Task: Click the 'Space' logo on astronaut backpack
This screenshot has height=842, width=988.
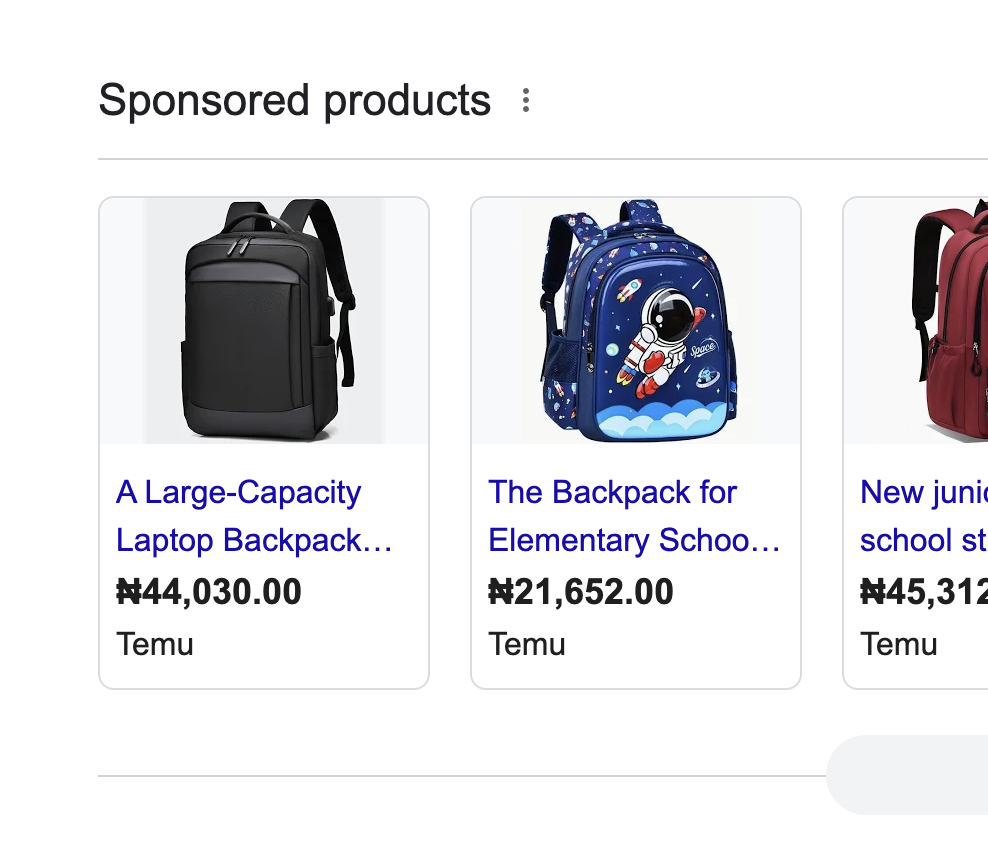Action: 702,349
